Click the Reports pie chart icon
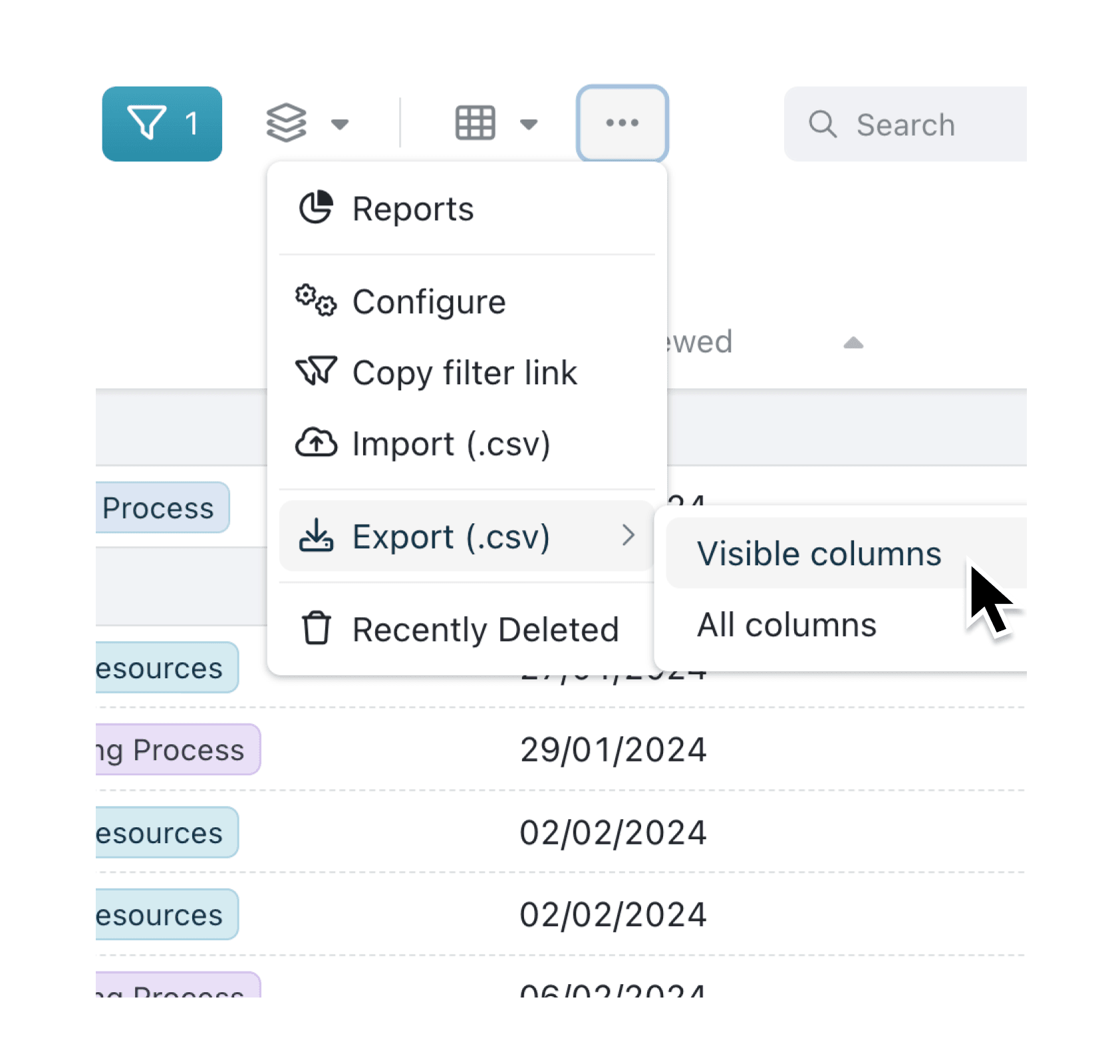 pos(317,207)
